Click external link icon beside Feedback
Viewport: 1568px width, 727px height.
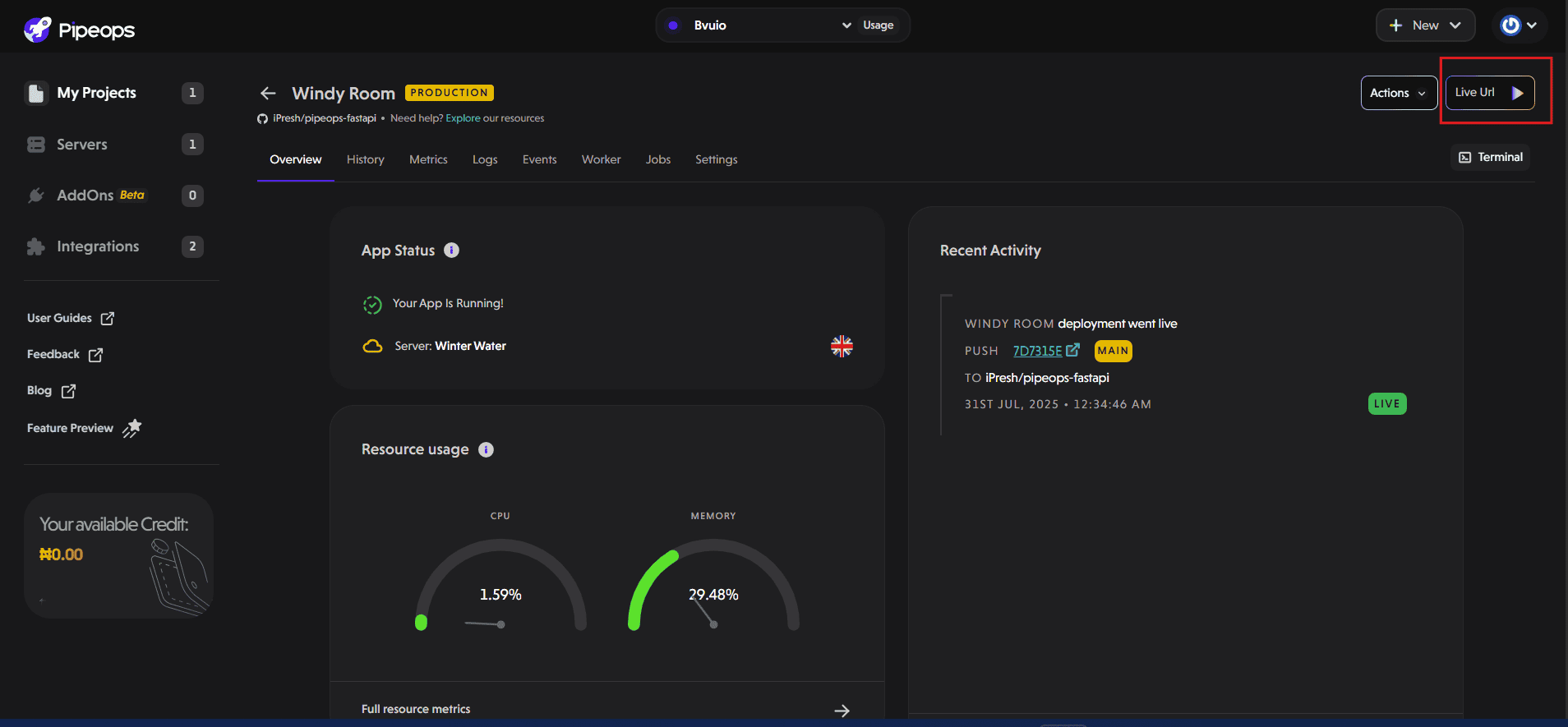[x=96, y=355]
